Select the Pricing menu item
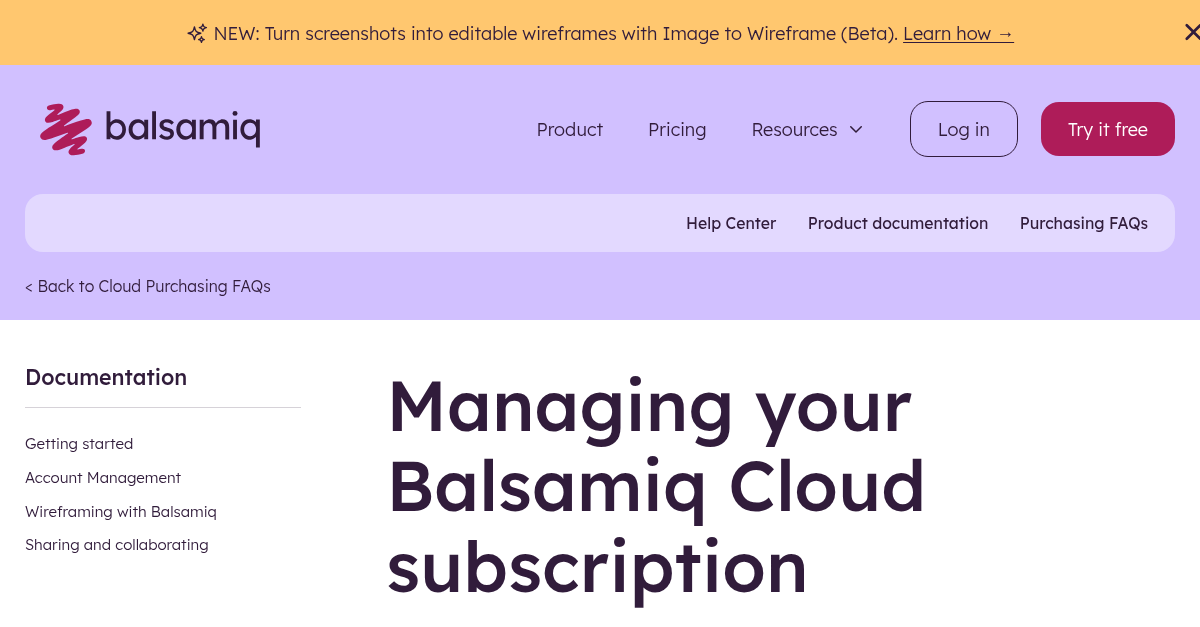Image resolution: width=1200 pixels, height=627 pixels. (677, 129)
